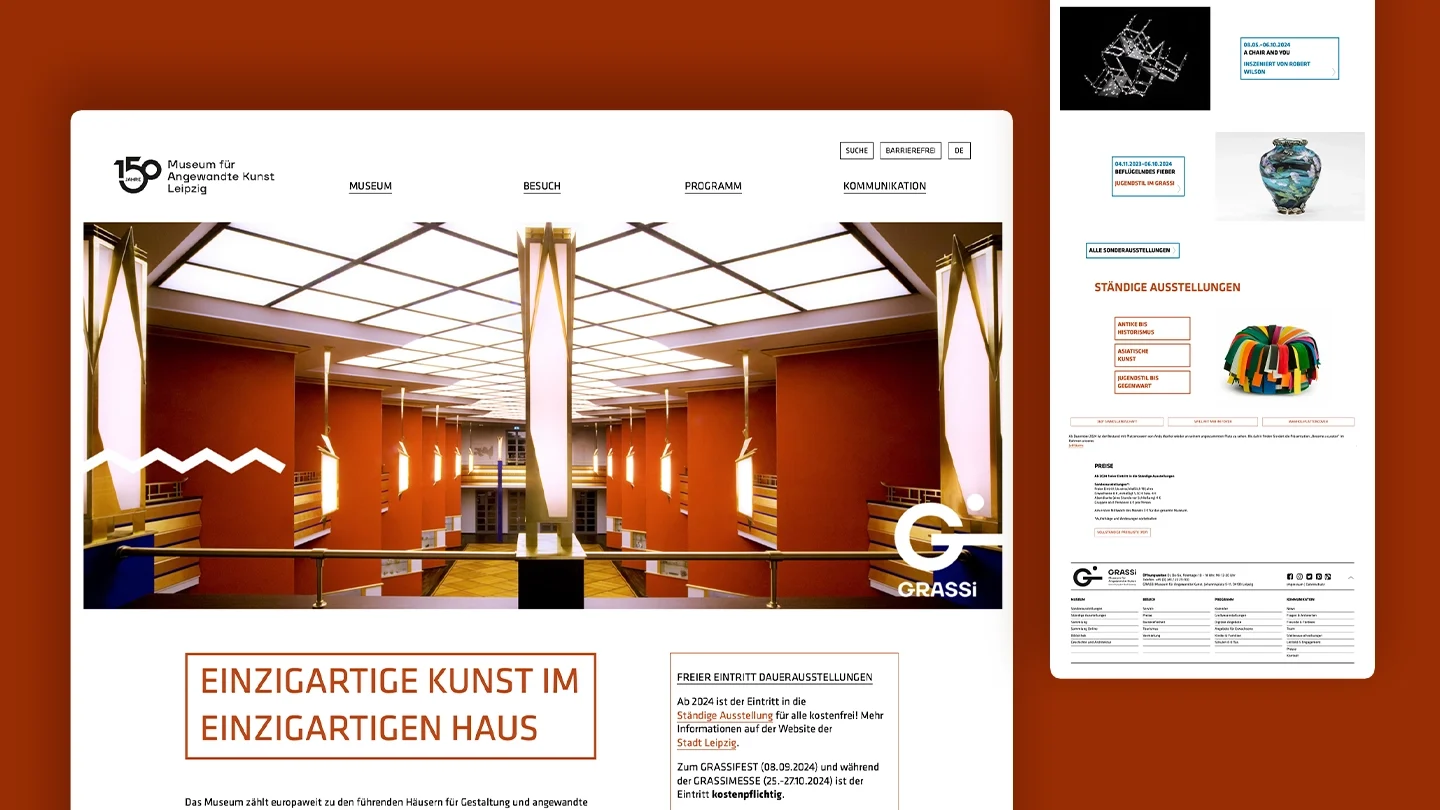This screenshot has width=1440, height=810.
Task: Open the MUSEUM navigation menu
Action: click(370, 186)
